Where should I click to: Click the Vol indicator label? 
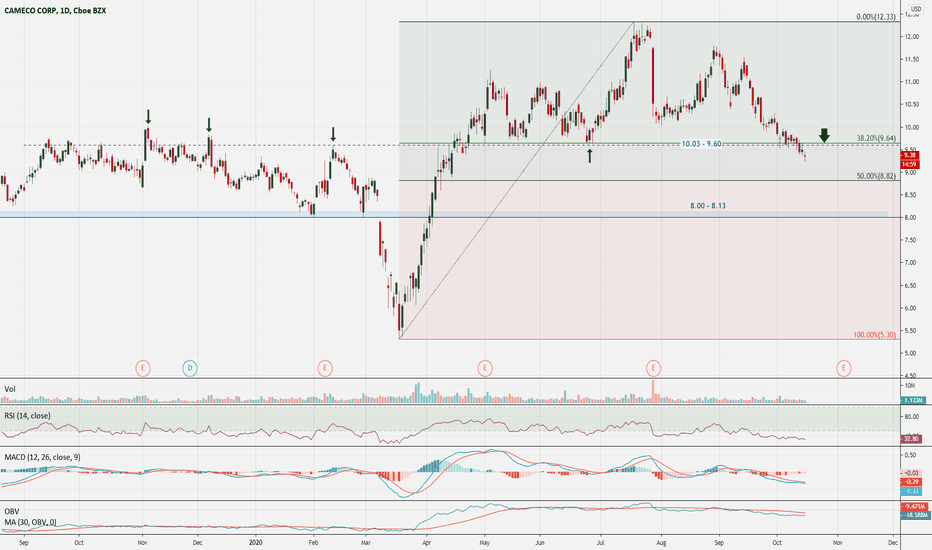coord(10,389)
